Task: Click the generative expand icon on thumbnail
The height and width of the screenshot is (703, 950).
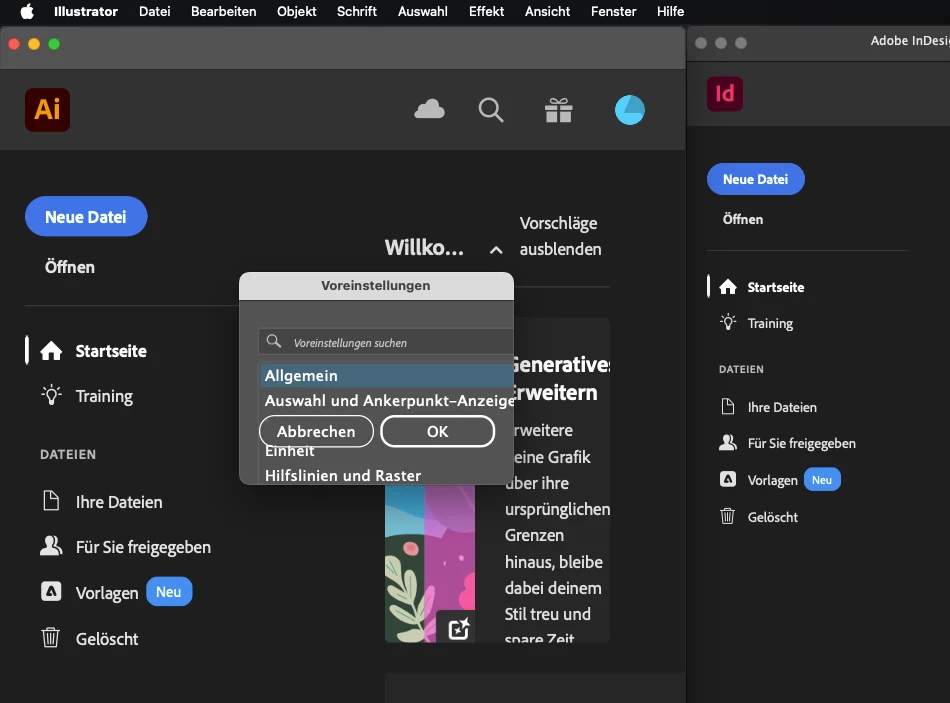Action: pyautogui.click(x=459, y=628)
